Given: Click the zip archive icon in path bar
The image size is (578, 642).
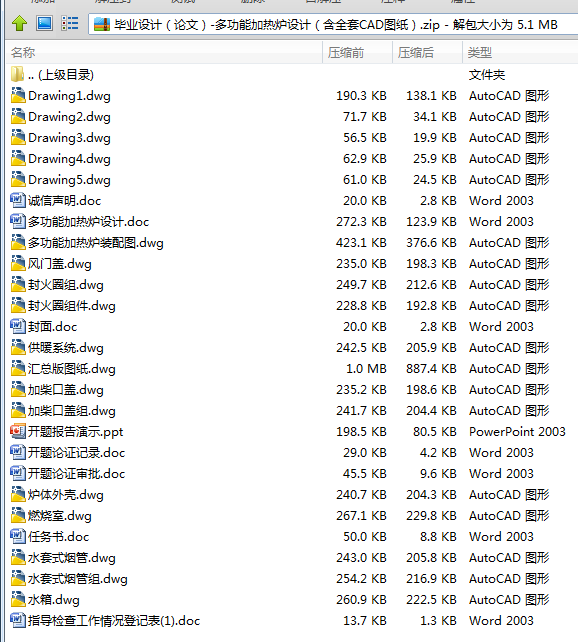Looking at the screenshot, I should [102, 25].
